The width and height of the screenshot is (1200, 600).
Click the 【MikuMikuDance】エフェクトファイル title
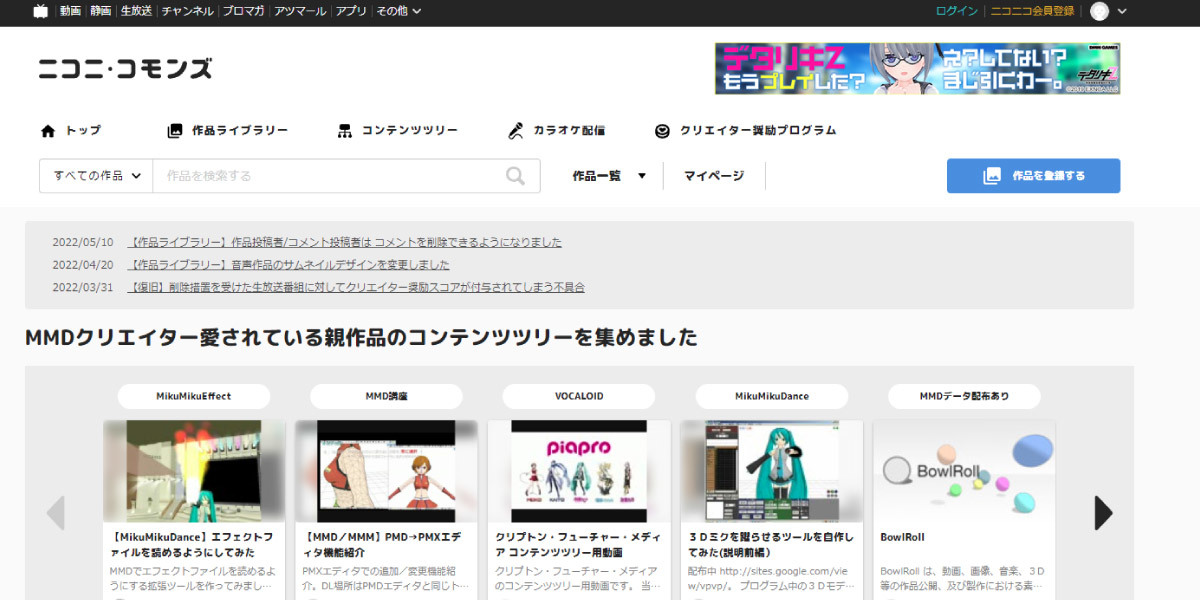[191, 544]
